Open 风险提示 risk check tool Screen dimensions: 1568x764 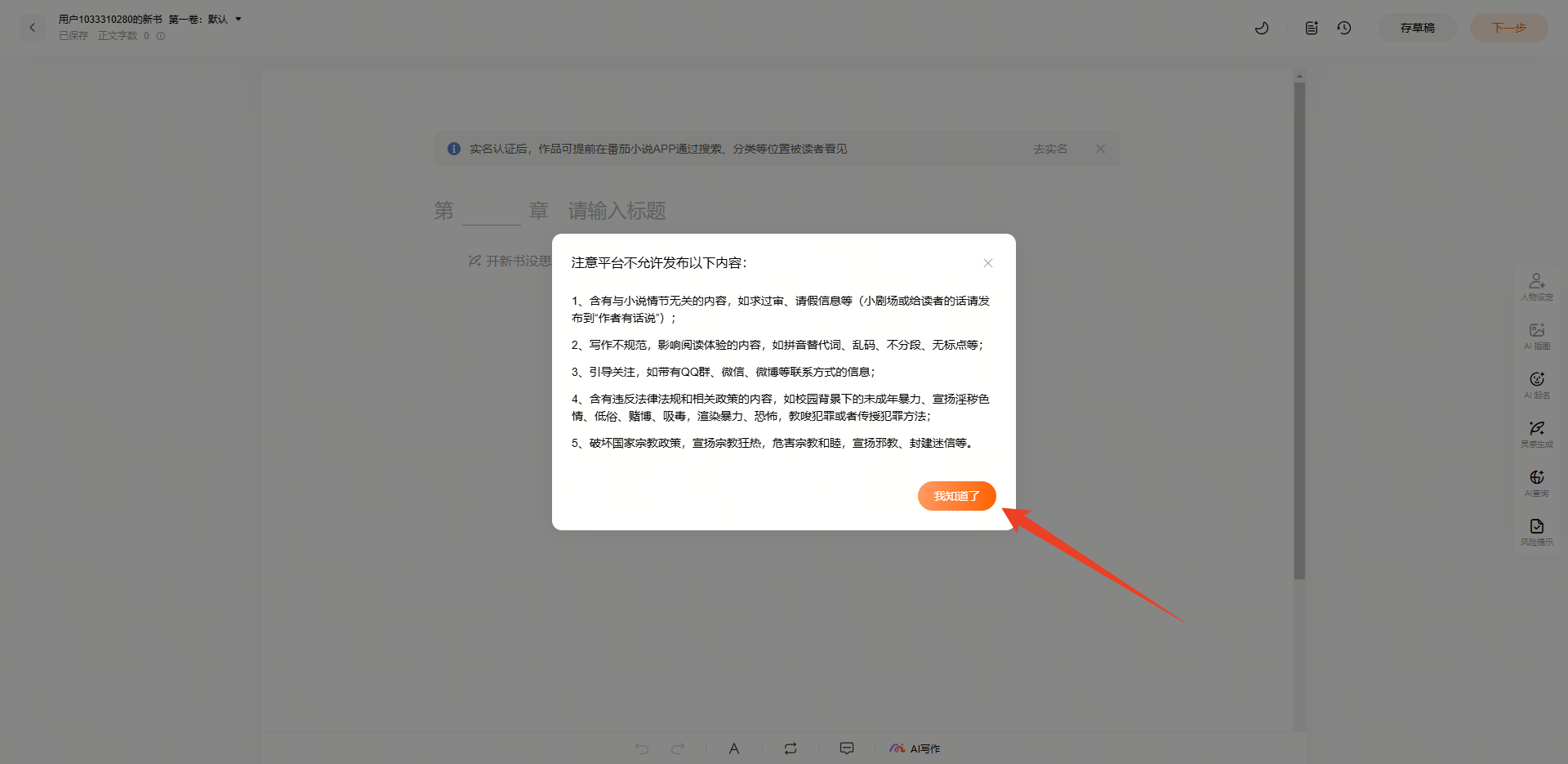[1537, 532]
